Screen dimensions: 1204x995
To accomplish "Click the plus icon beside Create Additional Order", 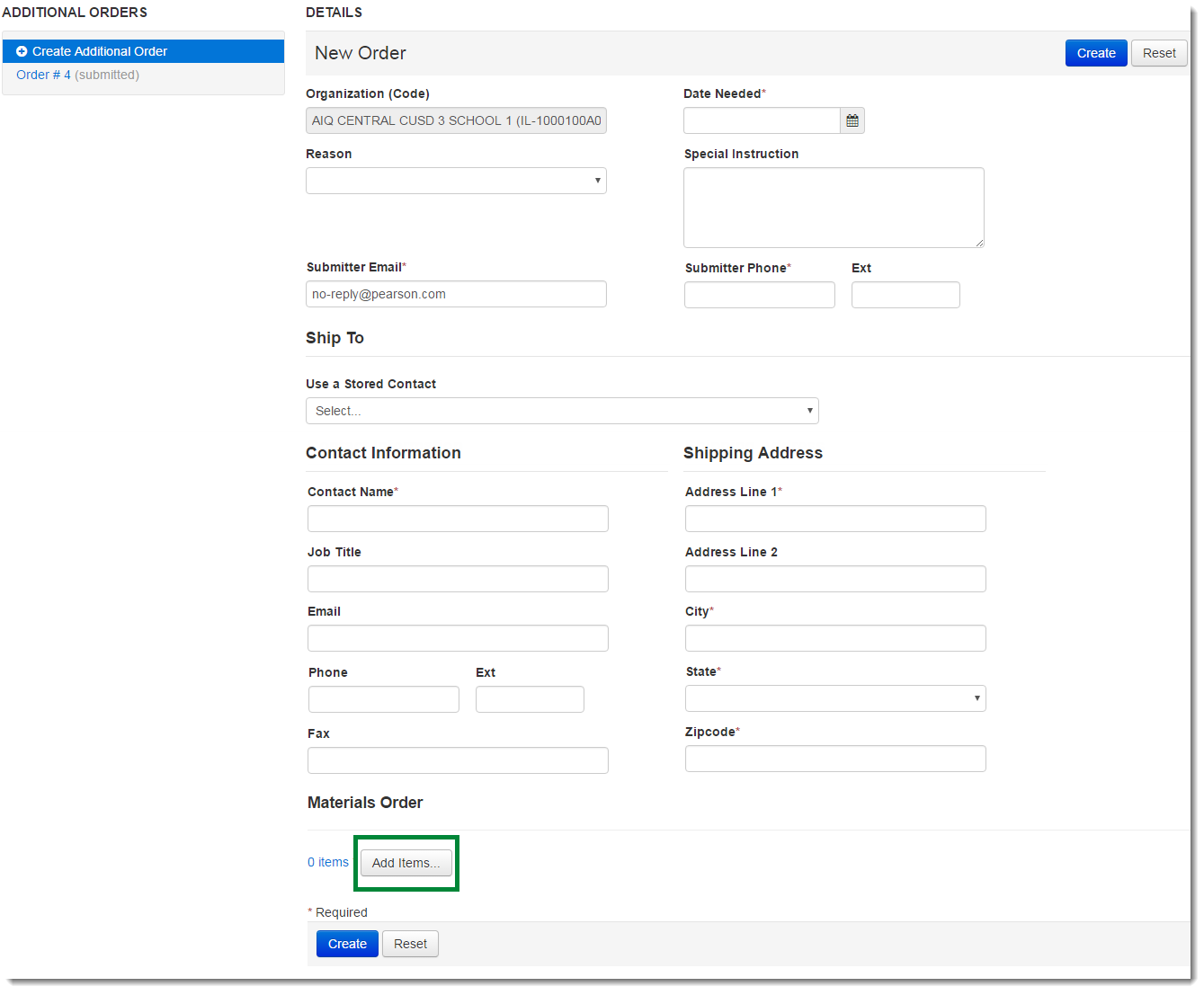I will [x=22, y=51].
